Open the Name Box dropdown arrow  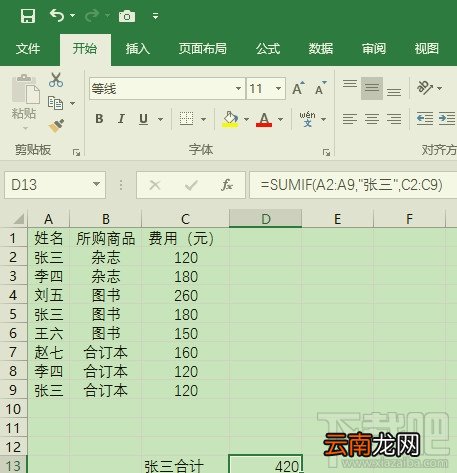(x=96, y=184)
